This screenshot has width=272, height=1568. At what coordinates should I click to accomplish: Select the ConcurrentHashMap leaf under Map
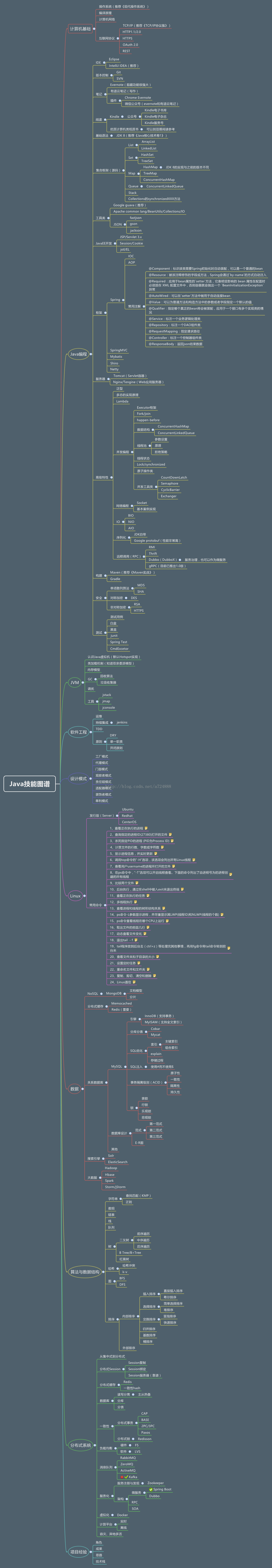[x=159, y=179]
